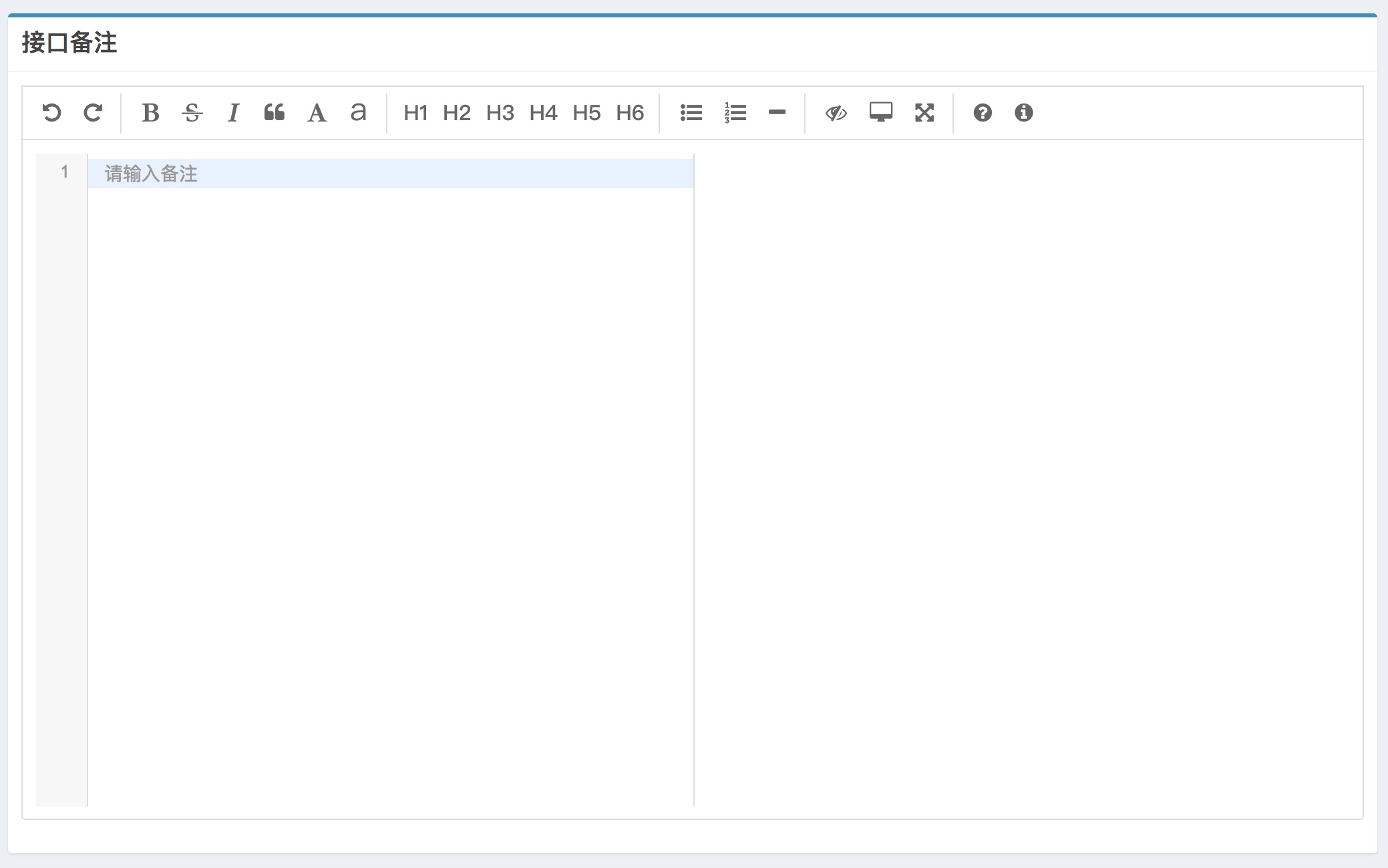Insert an H1 heading

click(x=415, y=113)
